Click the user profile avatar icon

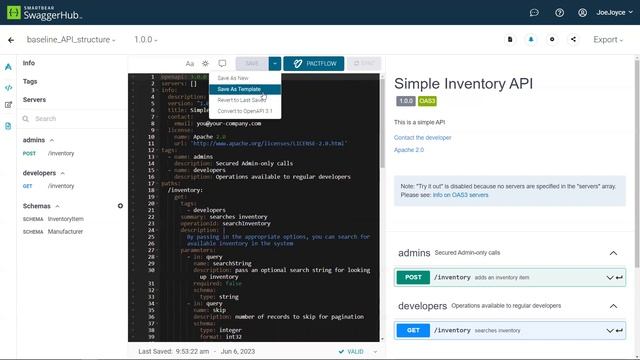pos(582,13)
